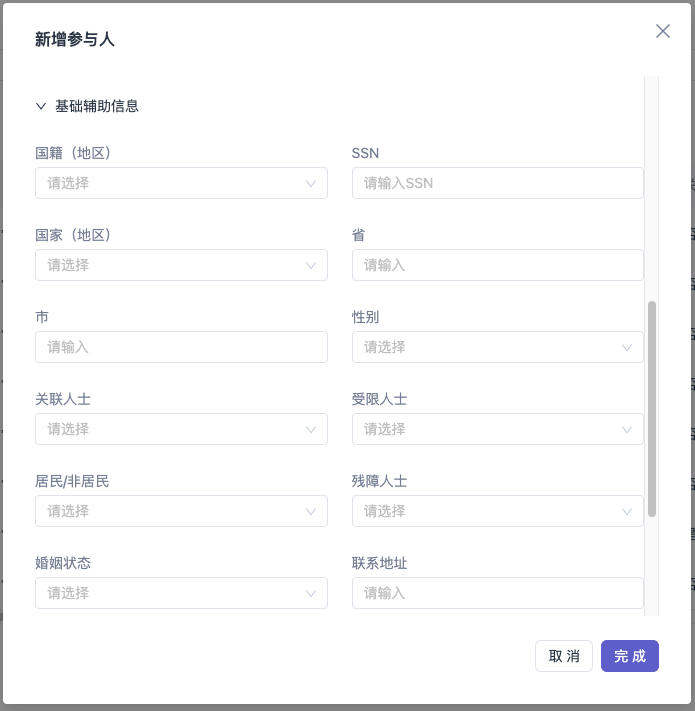The height and width of the screenshot is (711, 695).
Task: Click the 取消 button
Action: point(564,656)
